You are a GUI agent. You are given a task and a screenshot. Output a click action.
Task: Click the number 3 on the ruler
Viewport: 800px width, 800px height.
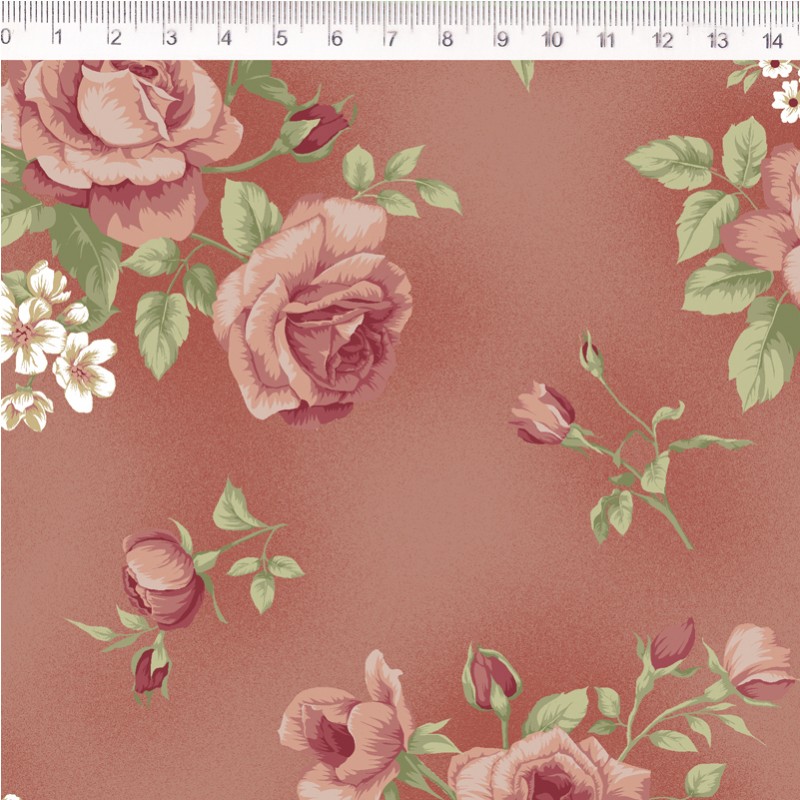[x=171, y=38]
